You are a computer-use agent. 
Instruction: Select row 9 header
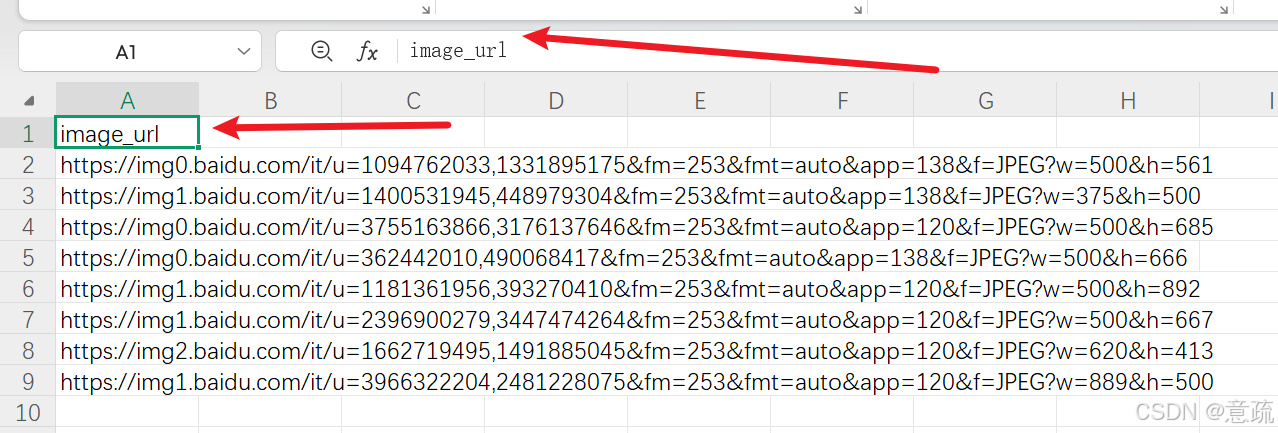pyautogui.click(x=28, y=381)
